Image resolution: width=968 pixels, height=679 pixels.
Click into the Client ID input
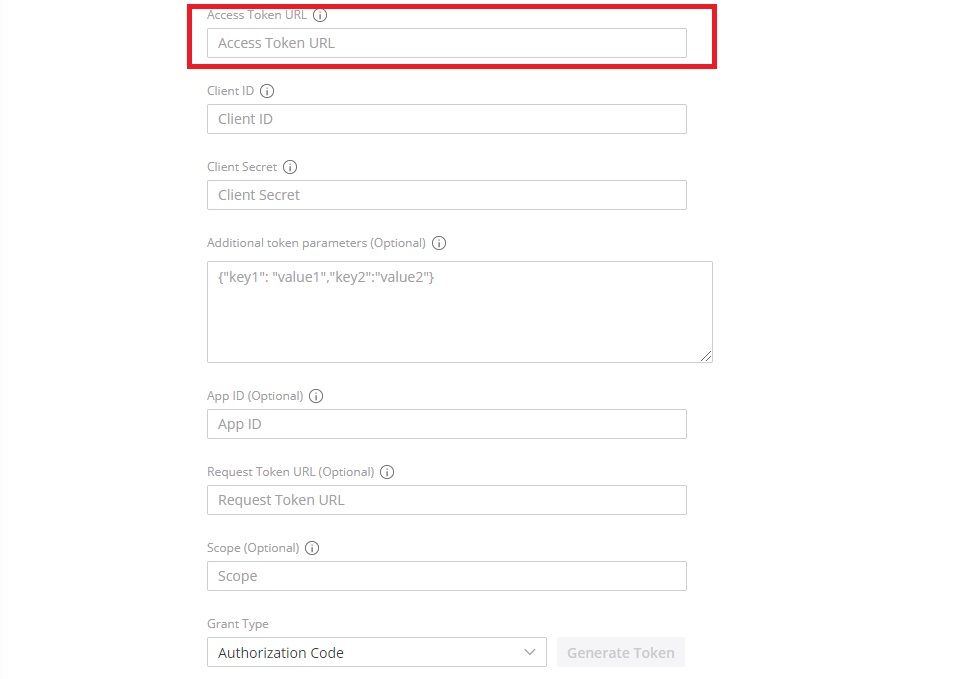pos(447,119)
